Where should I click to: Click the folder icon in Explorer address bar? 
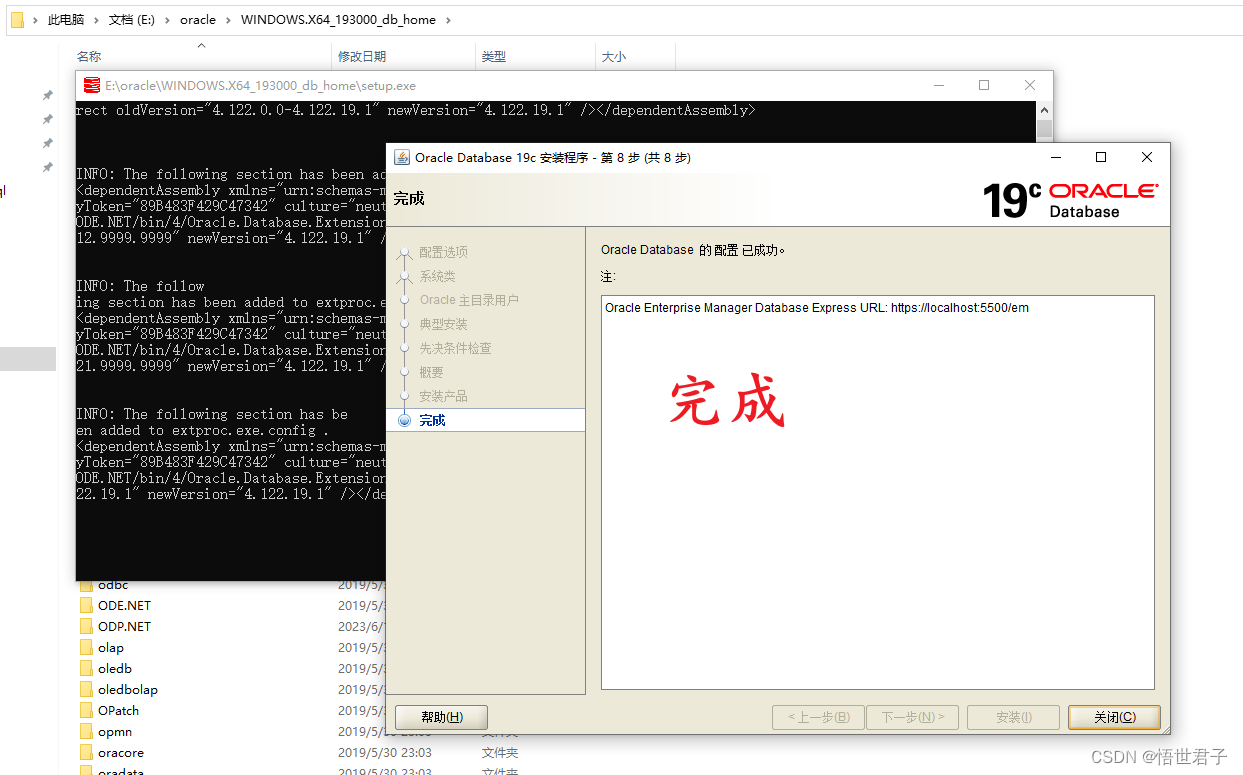pyautogui.click(x=17, y=19)
